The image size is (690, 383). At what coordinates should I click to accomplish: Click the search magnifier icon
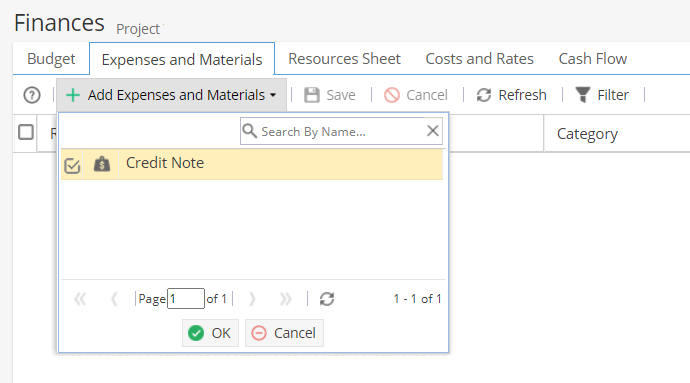click(250, 131)
